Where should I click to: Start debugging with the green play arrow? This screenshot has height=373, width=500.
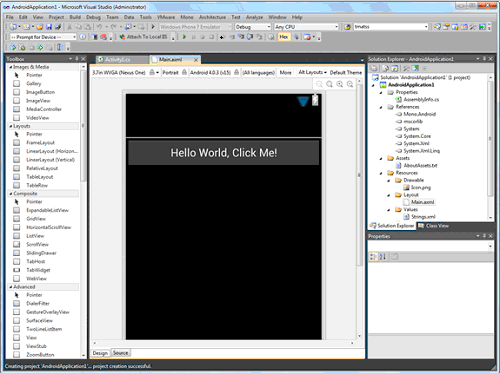pyautogui.click(x=153, y=27)
